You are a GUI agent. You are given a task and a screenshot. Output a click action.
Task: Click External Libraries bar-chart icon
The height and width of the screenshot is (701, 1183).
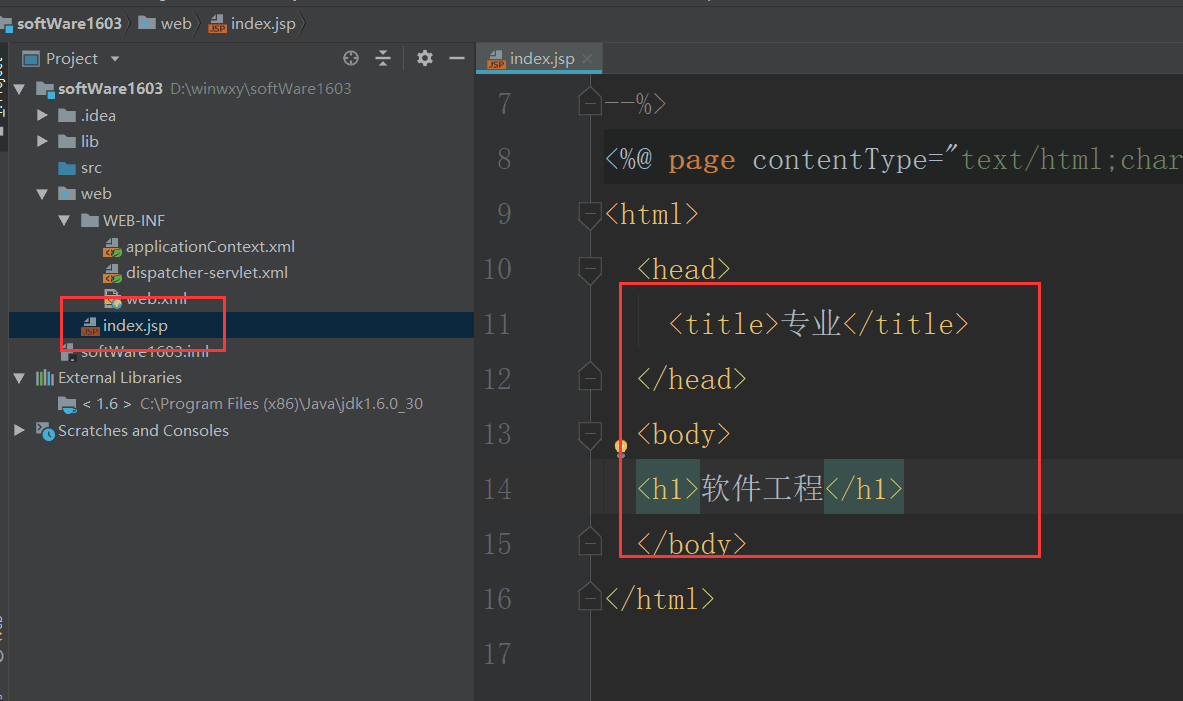(45, 377)
